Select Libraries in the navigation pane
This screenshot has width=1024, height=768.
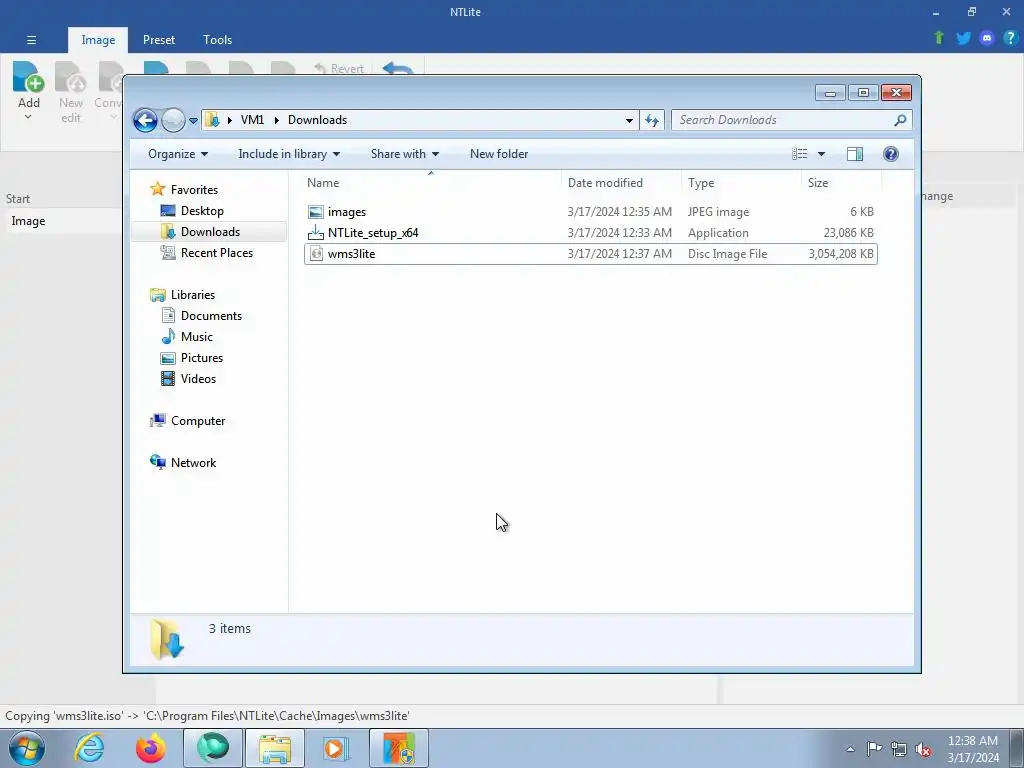[x=192, y=295]
